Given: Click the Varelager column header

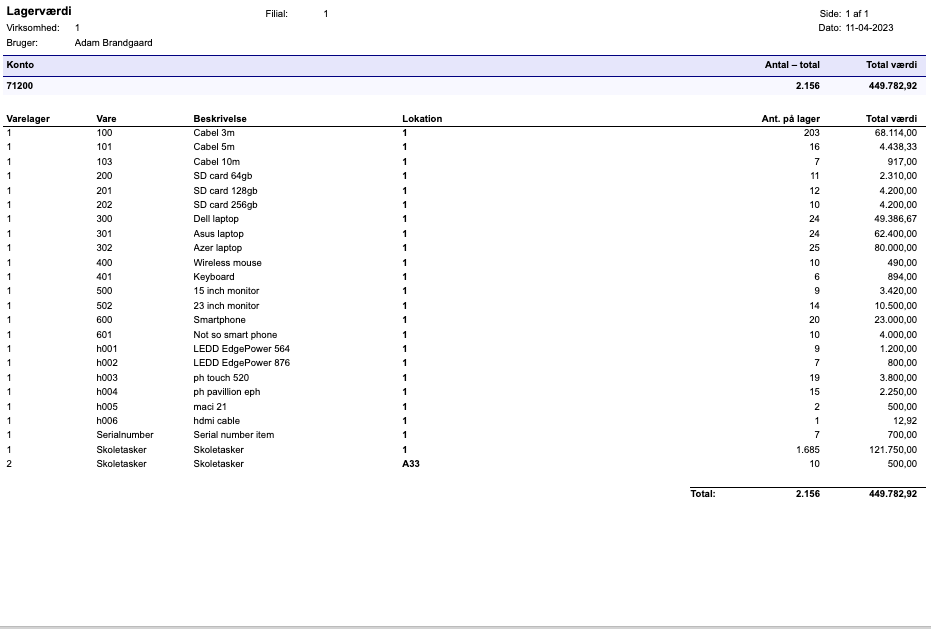Looking at the screenshot, I should click(28, 119).
